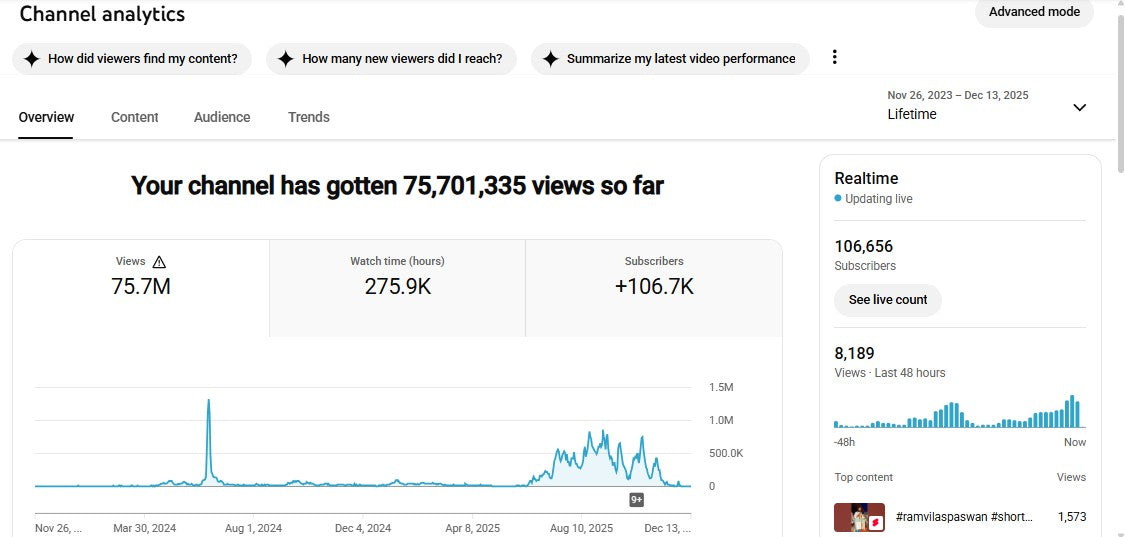
Task: Click sparkle icon on "How did viewers find" chip
Action: (32, 59)
